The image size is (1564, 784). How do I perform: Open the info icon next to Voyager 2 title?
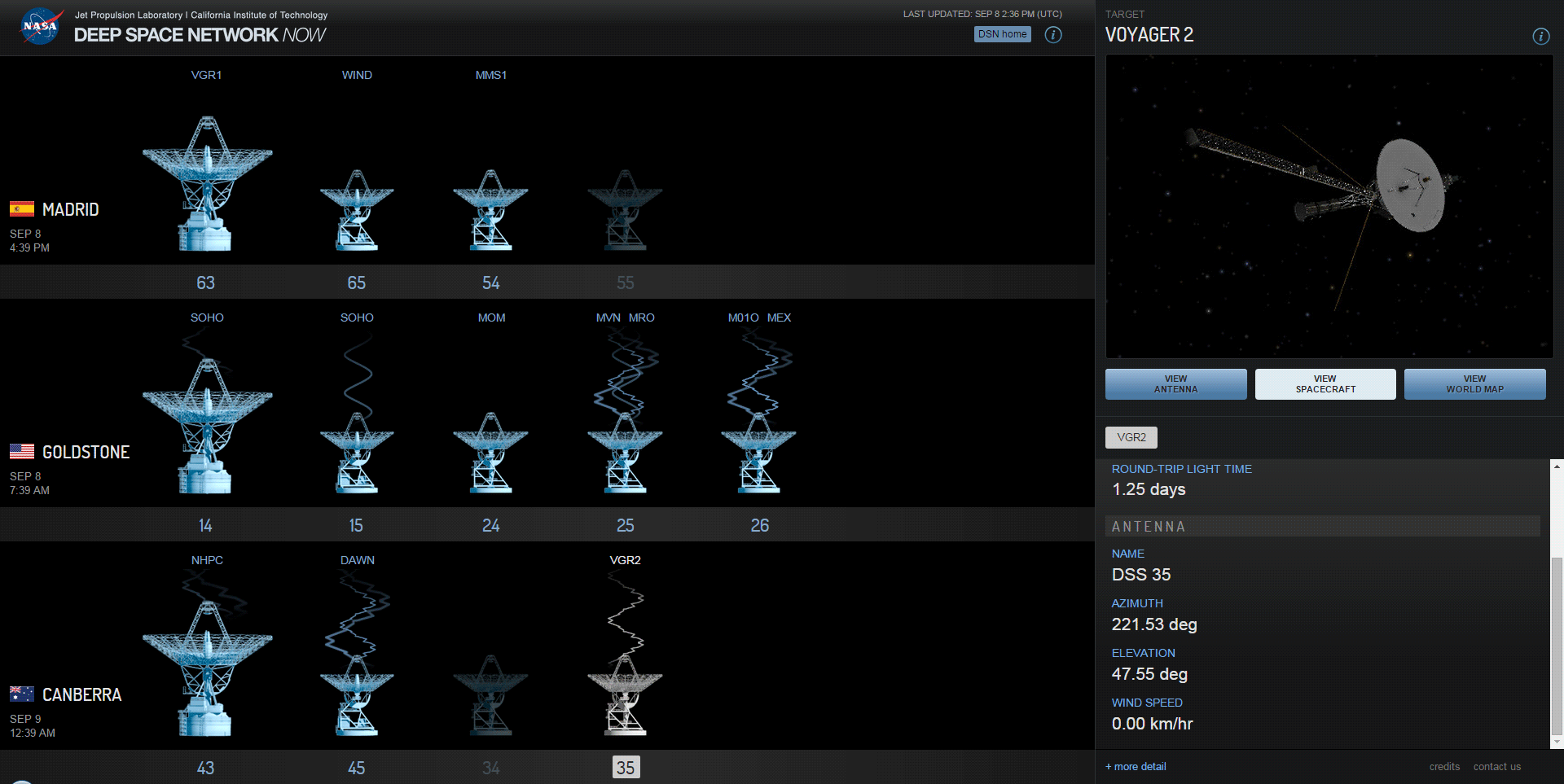pyautogui.click(x=1541, y=36)
